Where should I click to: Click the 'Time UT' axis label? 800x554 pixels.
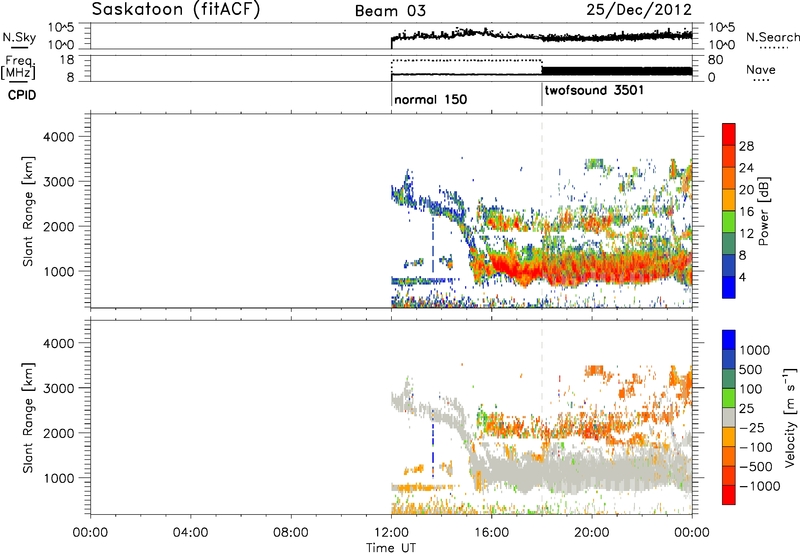point(391,548)
